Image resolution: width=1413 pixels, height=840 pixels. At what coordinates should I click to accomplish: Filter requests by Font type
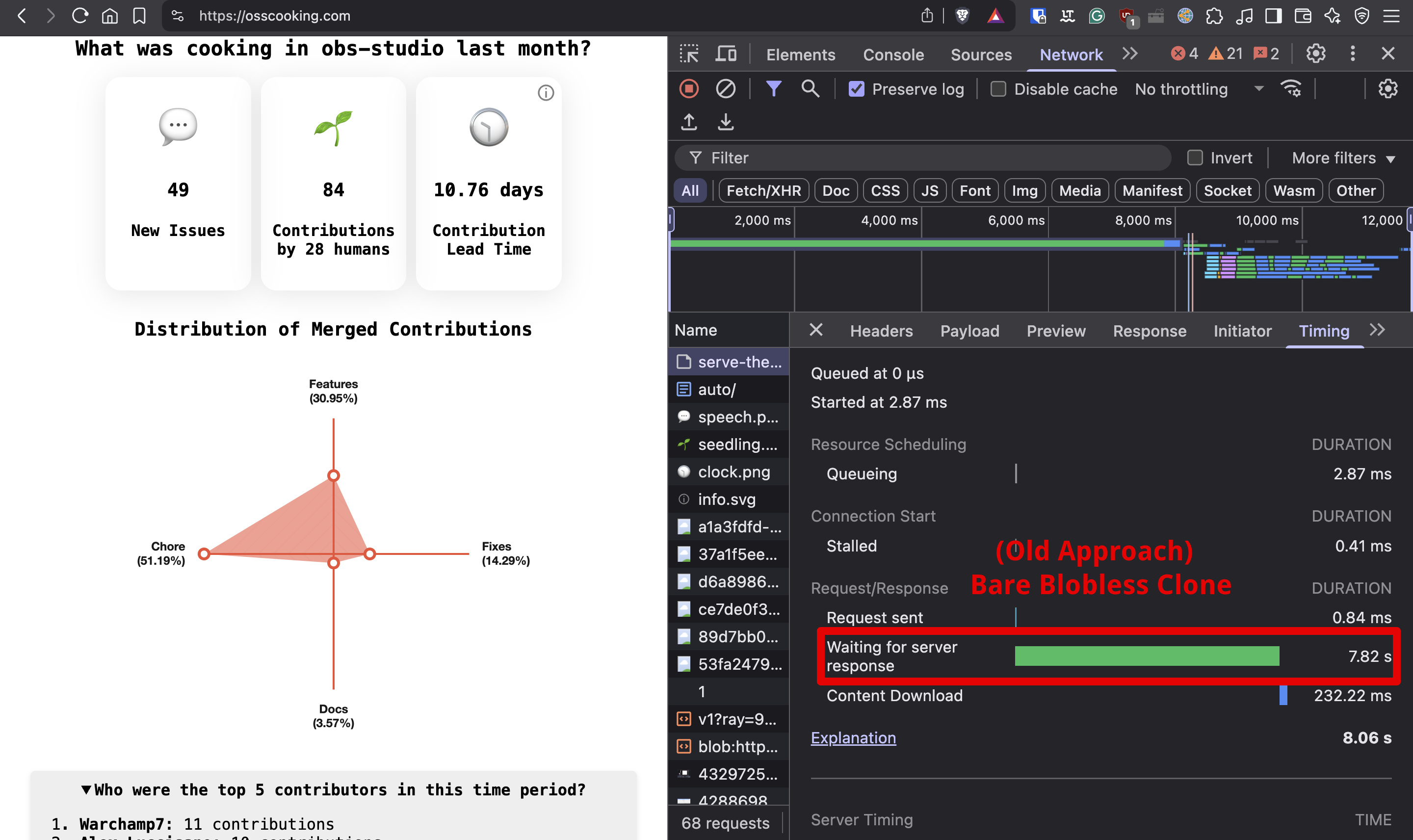coord(975,191)
